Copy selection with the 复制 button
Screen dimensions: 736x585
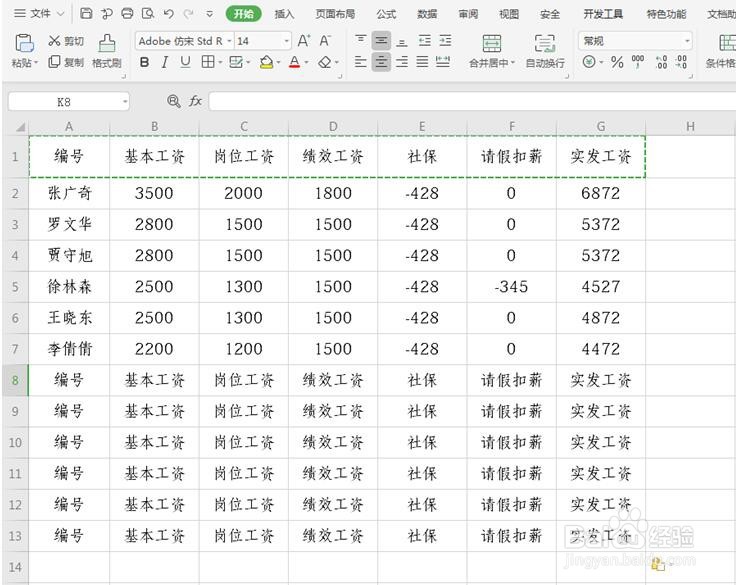(66, 62)
